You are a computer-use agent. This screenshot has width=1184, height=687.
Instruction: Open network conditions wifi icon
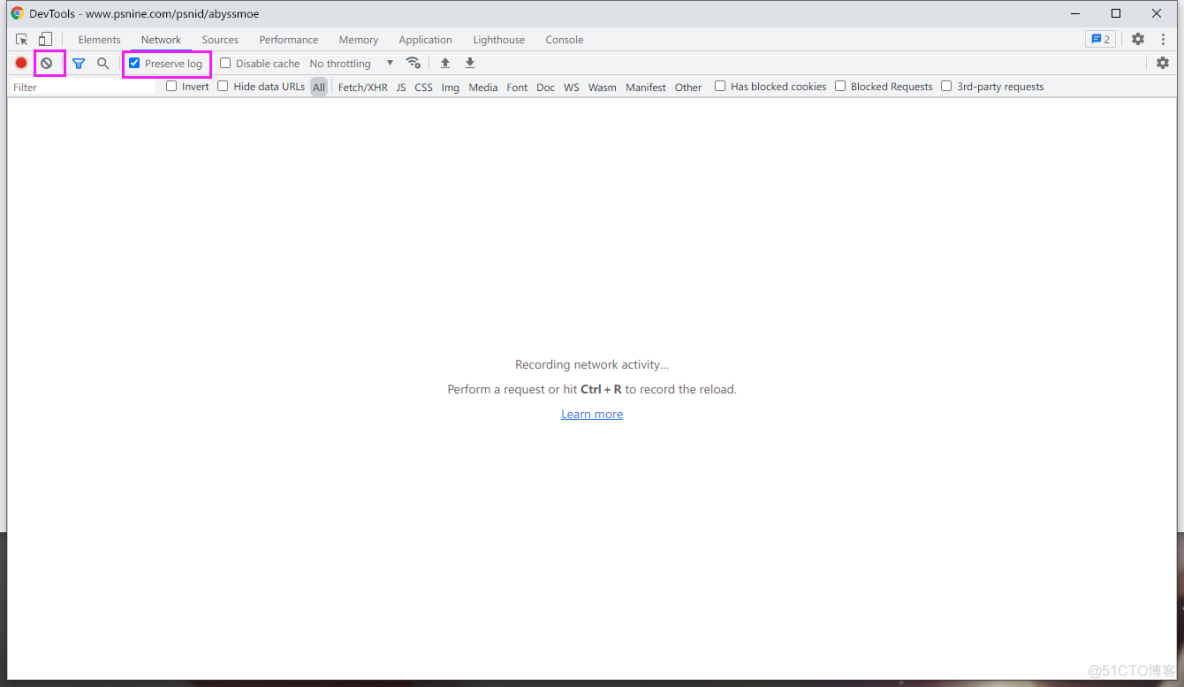413,63
